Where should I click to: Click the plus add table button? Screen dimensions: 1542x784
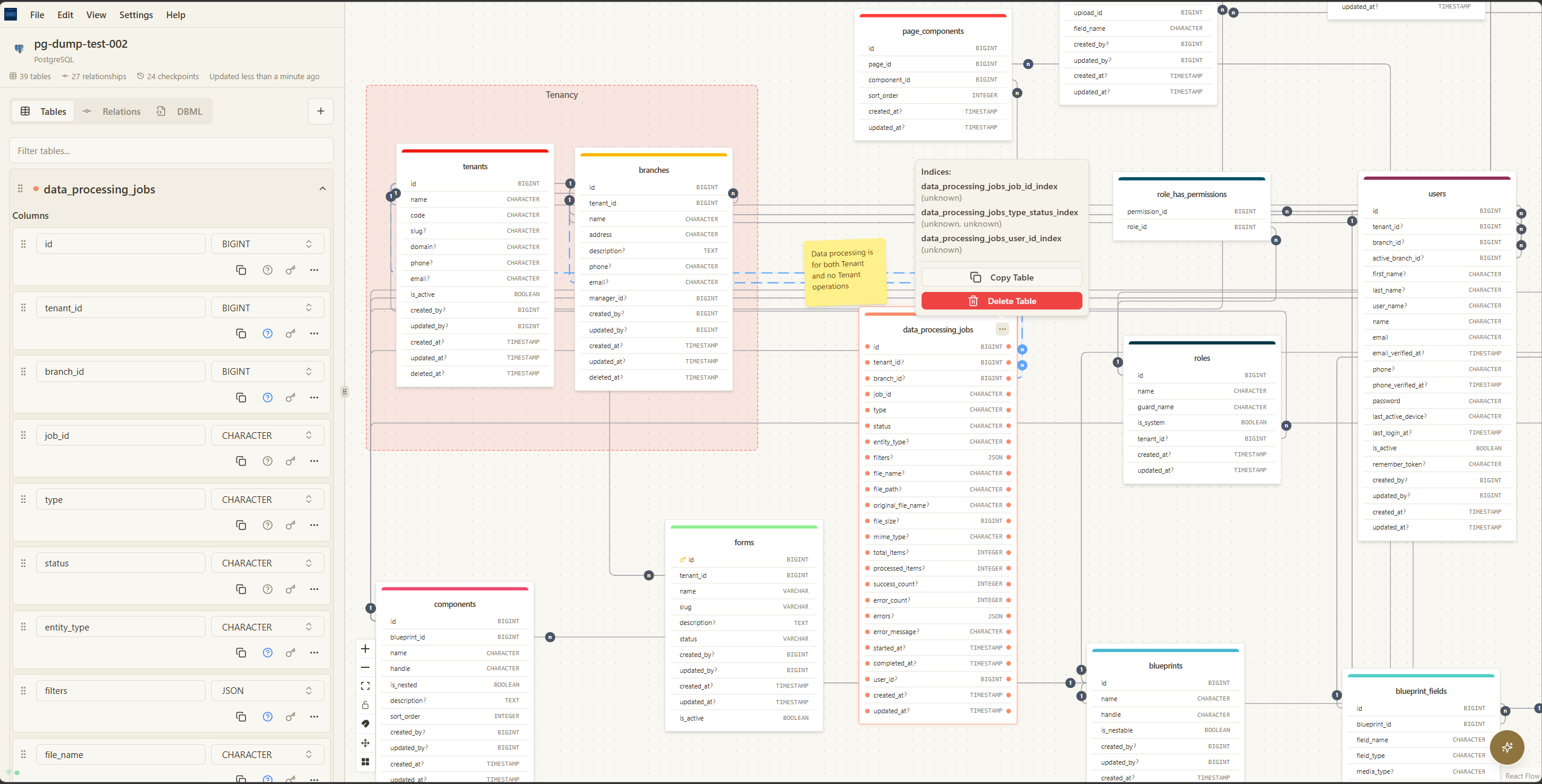320,111
